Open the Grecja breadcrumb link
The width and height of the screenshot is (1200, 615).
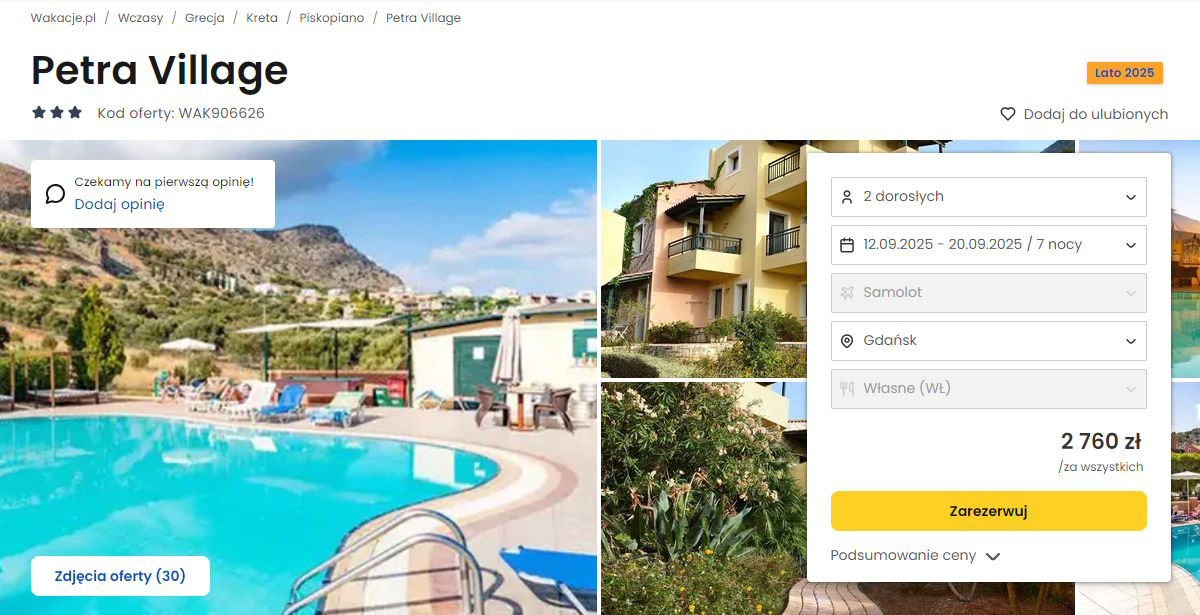tap(205, 18)
